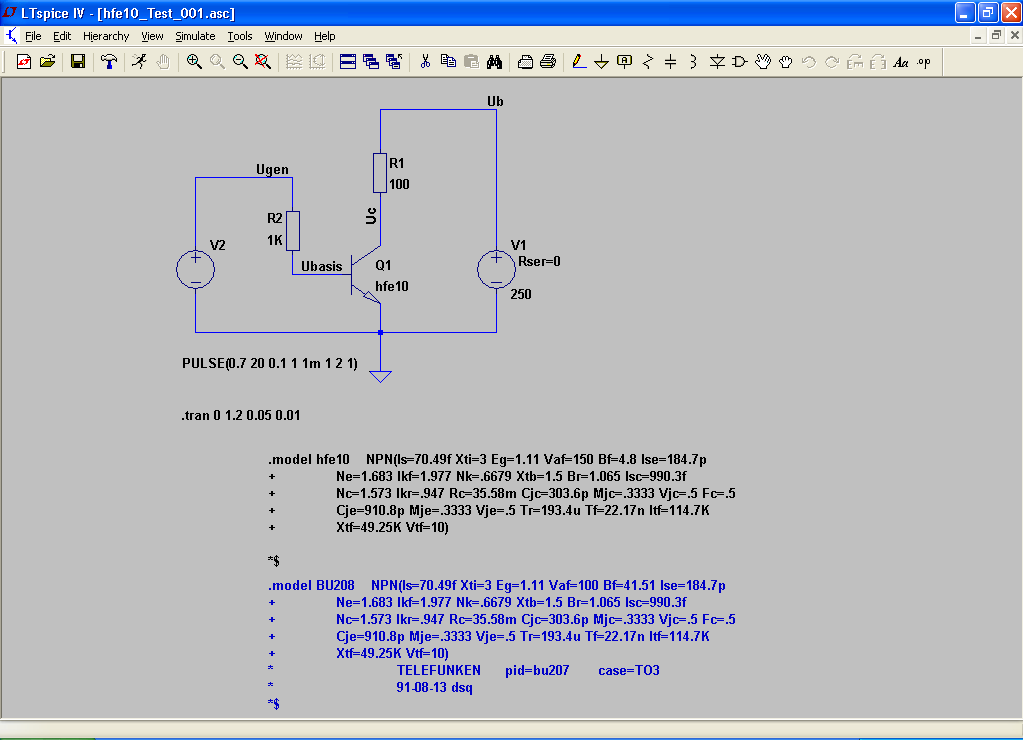Click the Zoom Full Extents icon
1023x740 pixels.
263,62
